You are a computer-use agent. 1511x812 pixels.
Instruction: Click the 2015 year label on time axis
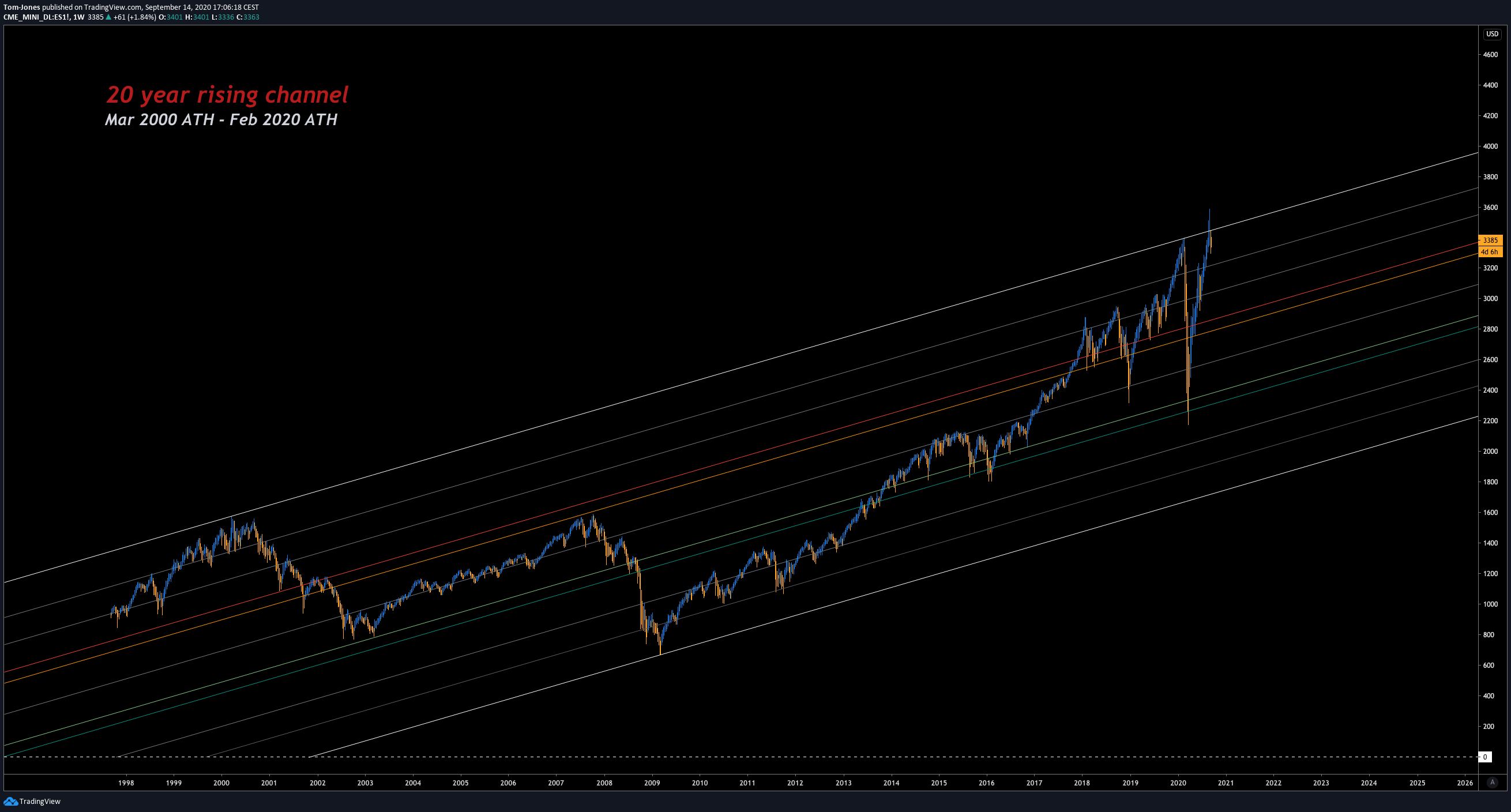(938, 783)
